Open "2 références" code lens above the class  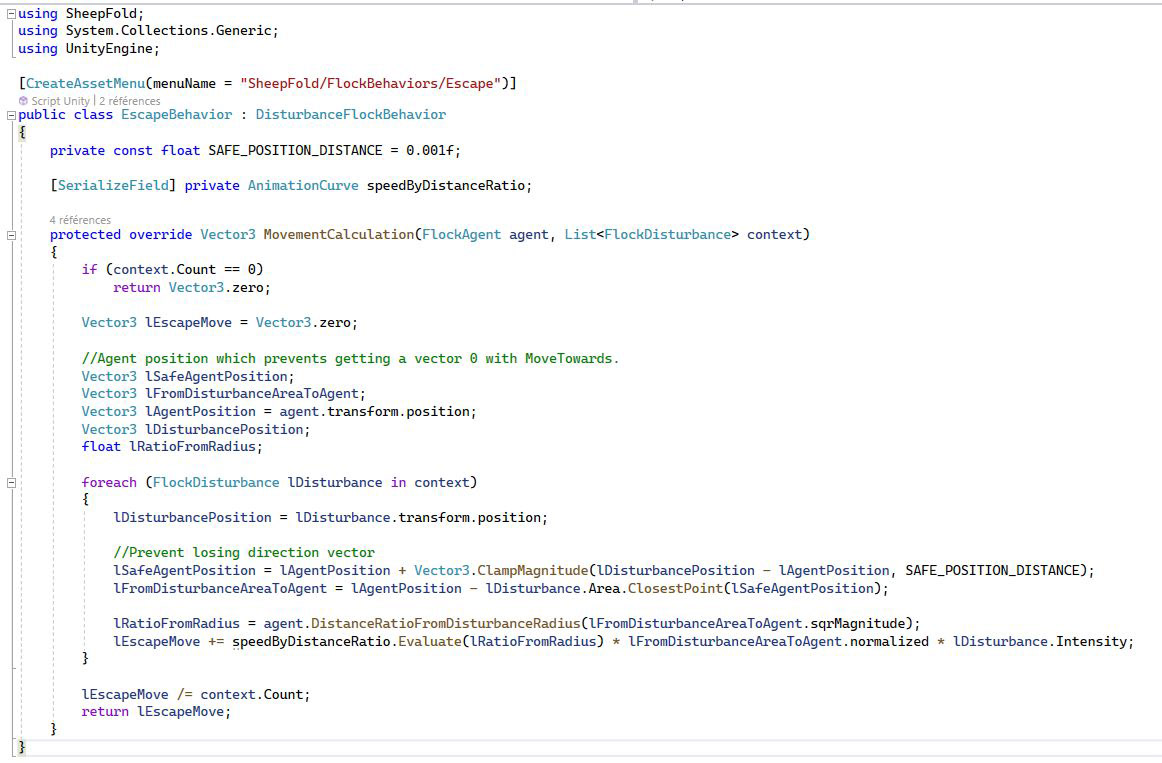coord(130,101)
